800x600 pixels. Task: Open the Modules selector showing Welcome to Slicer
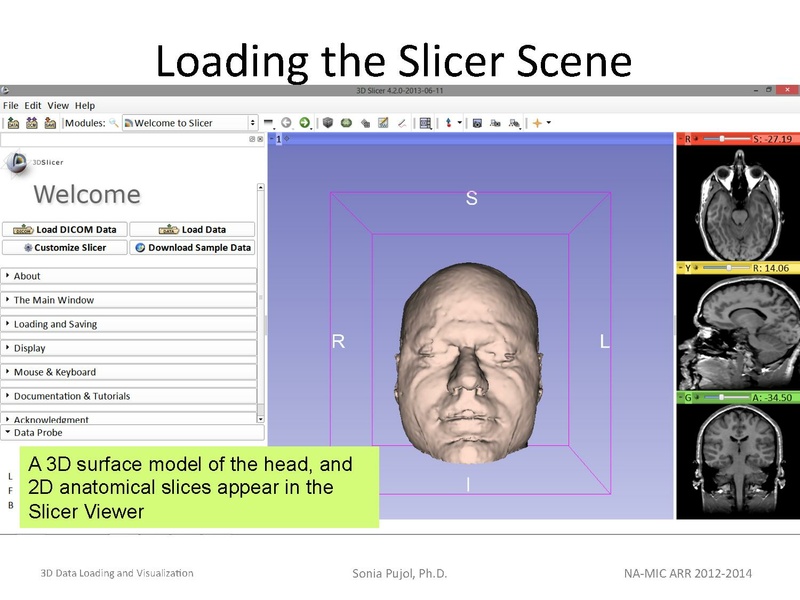point(189,123)
